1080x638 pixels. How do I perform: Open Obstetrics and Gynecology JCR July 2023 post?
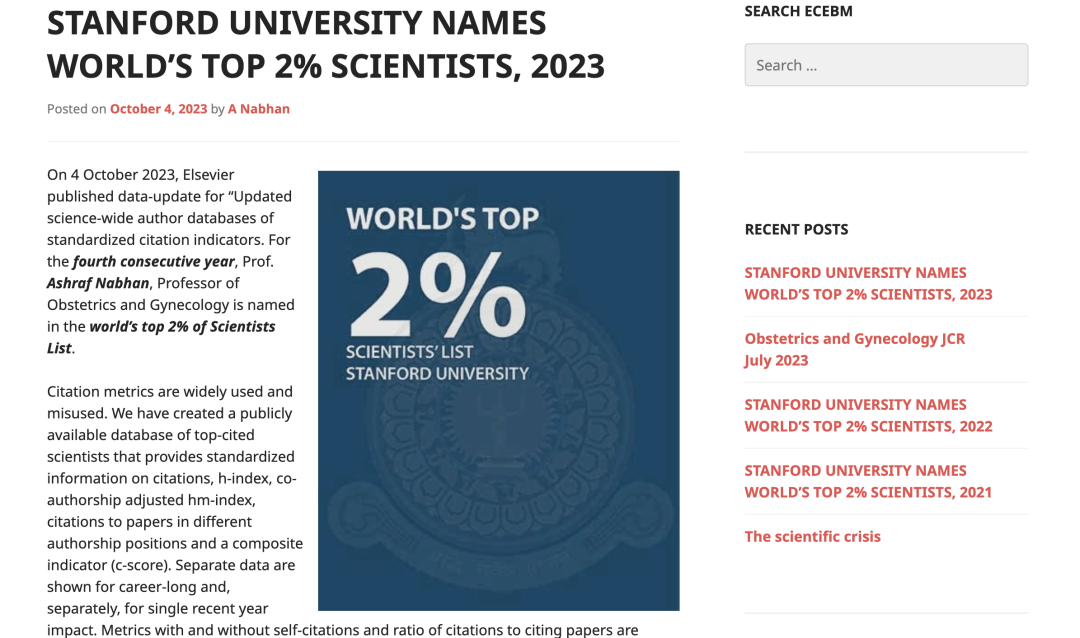pyautogui.click(x=855, y=349)
